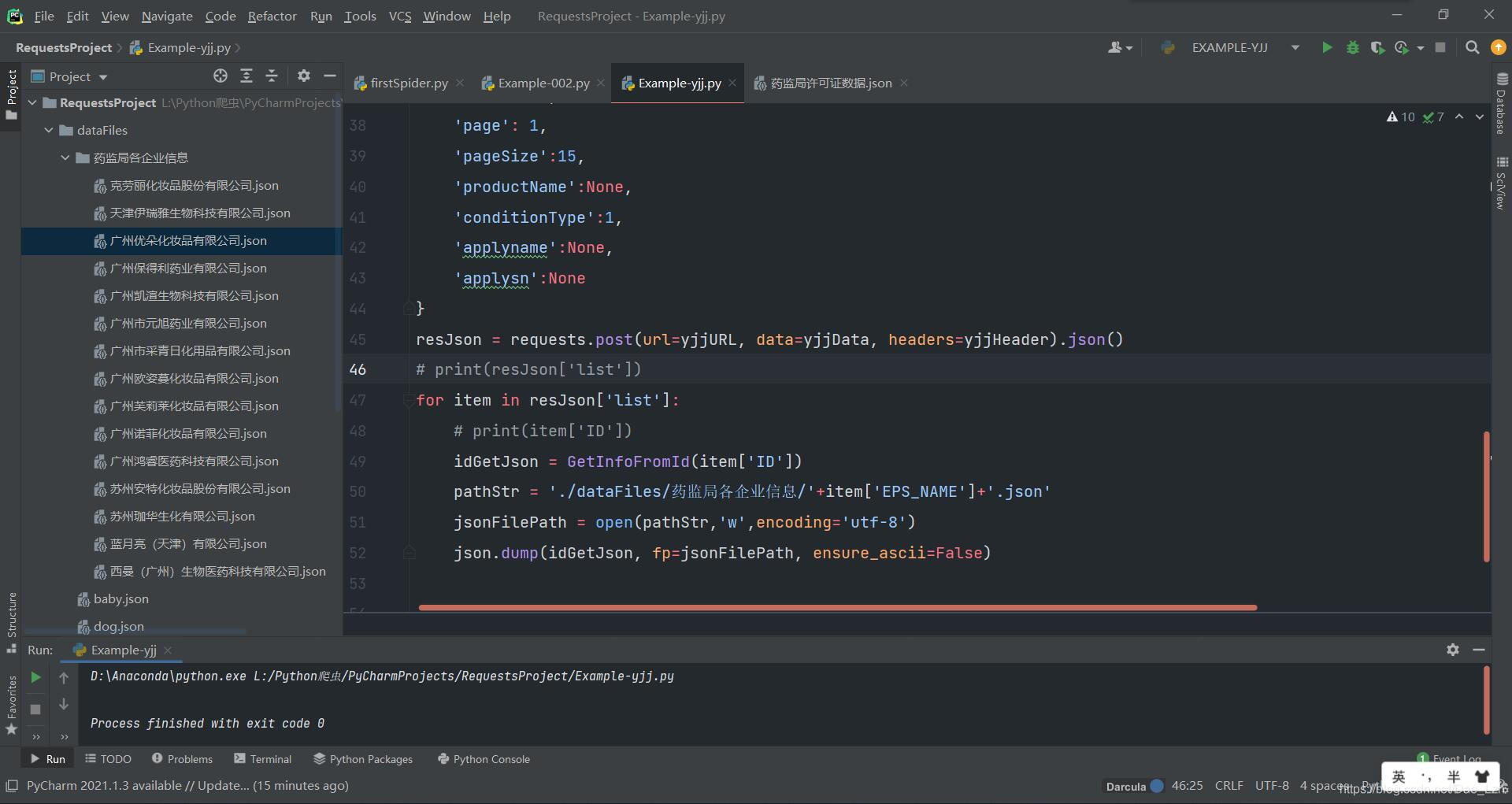Collapse RequestsProject root folder
Screen dimensions: 1512x804
[33, 102]
